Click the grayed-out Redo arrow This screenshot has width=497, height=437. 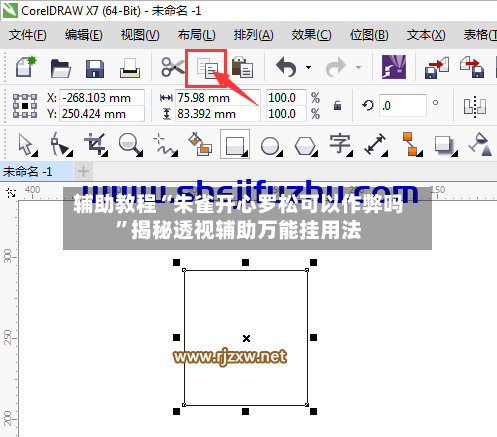click(336, 67)
